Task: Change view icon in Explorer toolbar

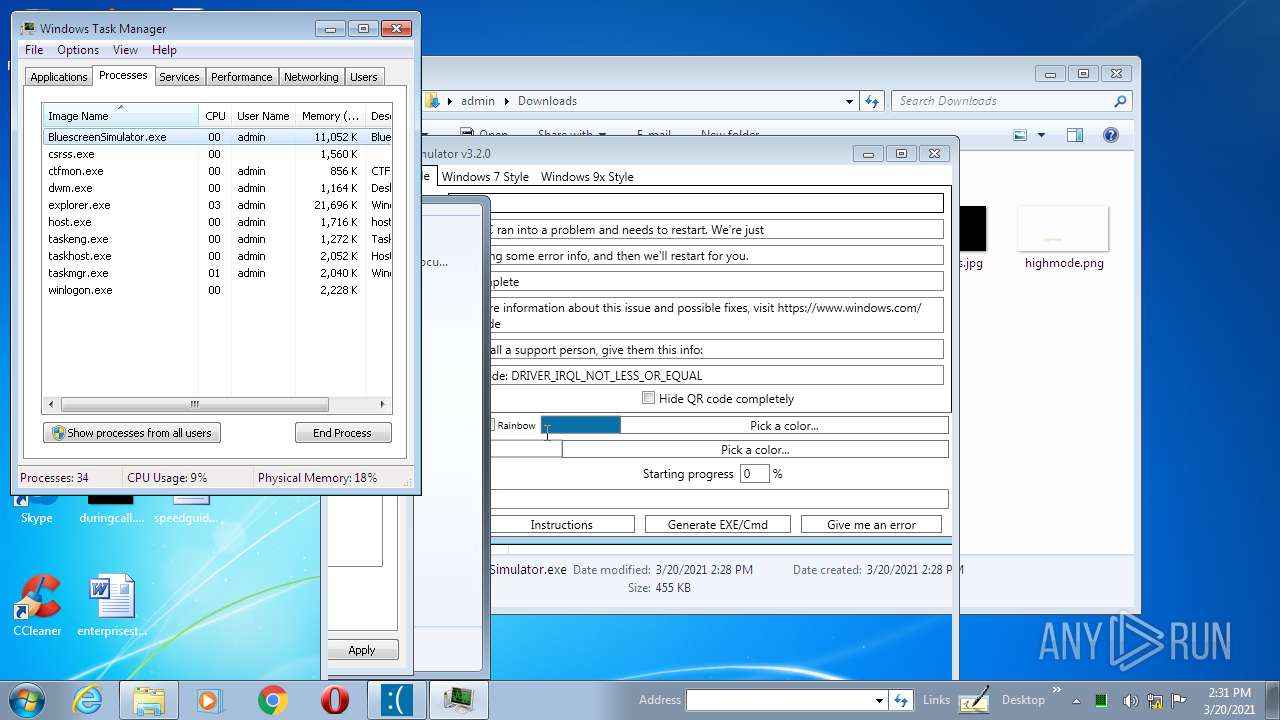Action: 1020,135
